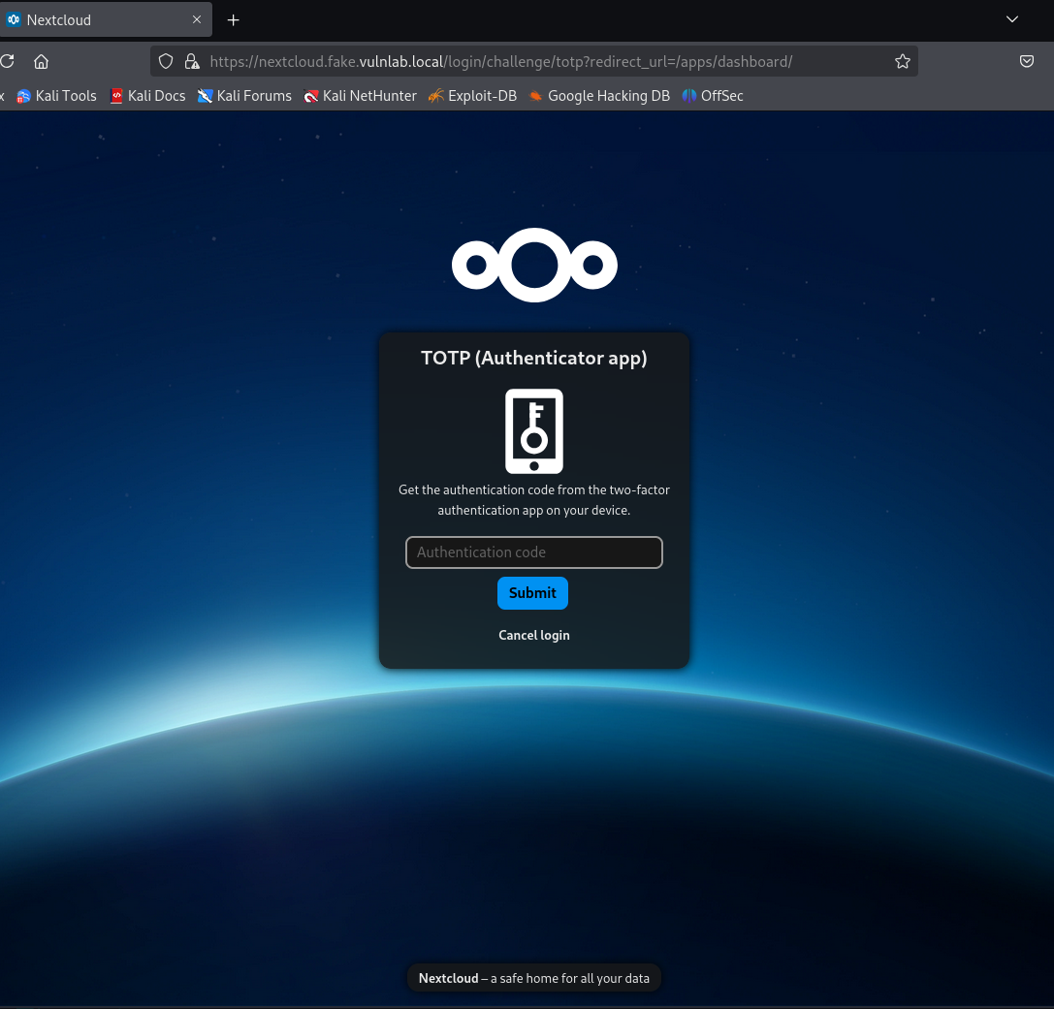Submit the TOTP authentication code

[x=532, y=593]
